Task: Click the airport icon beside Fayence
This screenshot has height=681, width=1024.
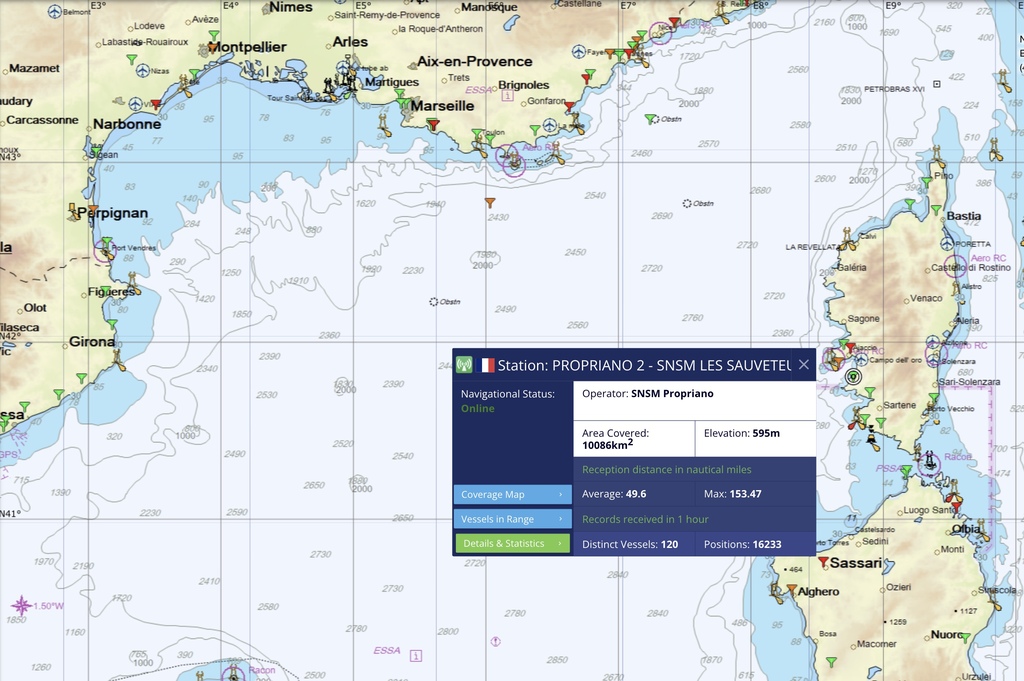Action: (579, 51)
